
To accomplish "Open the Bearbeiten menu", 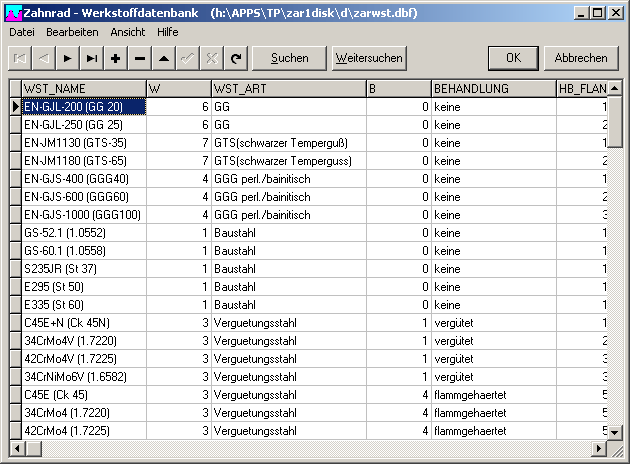I will [x=71, y=32].
